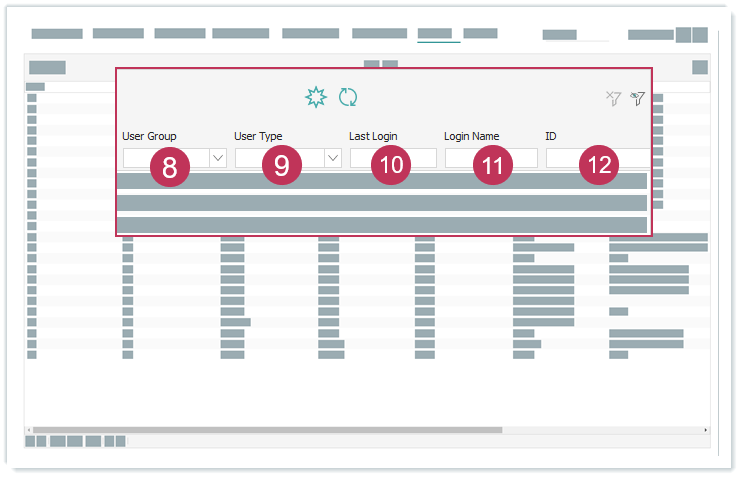The image size is (741, 478).
Task: Click the scrollbar left arrow
Action: point(29,430)
